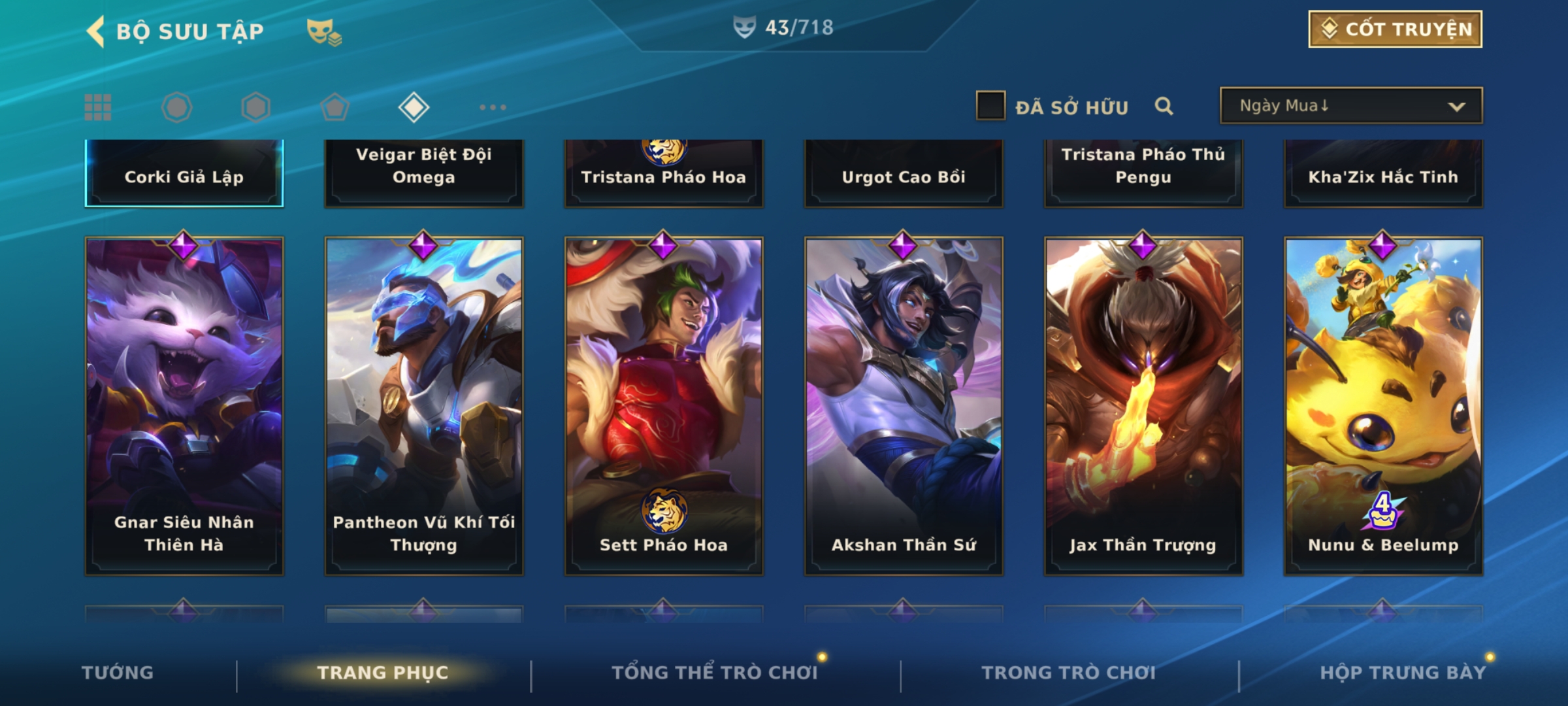Expand the Ngày Mua sort dropdown
The width and height of the screenshot is (1568, 706).
(1351, 105)
